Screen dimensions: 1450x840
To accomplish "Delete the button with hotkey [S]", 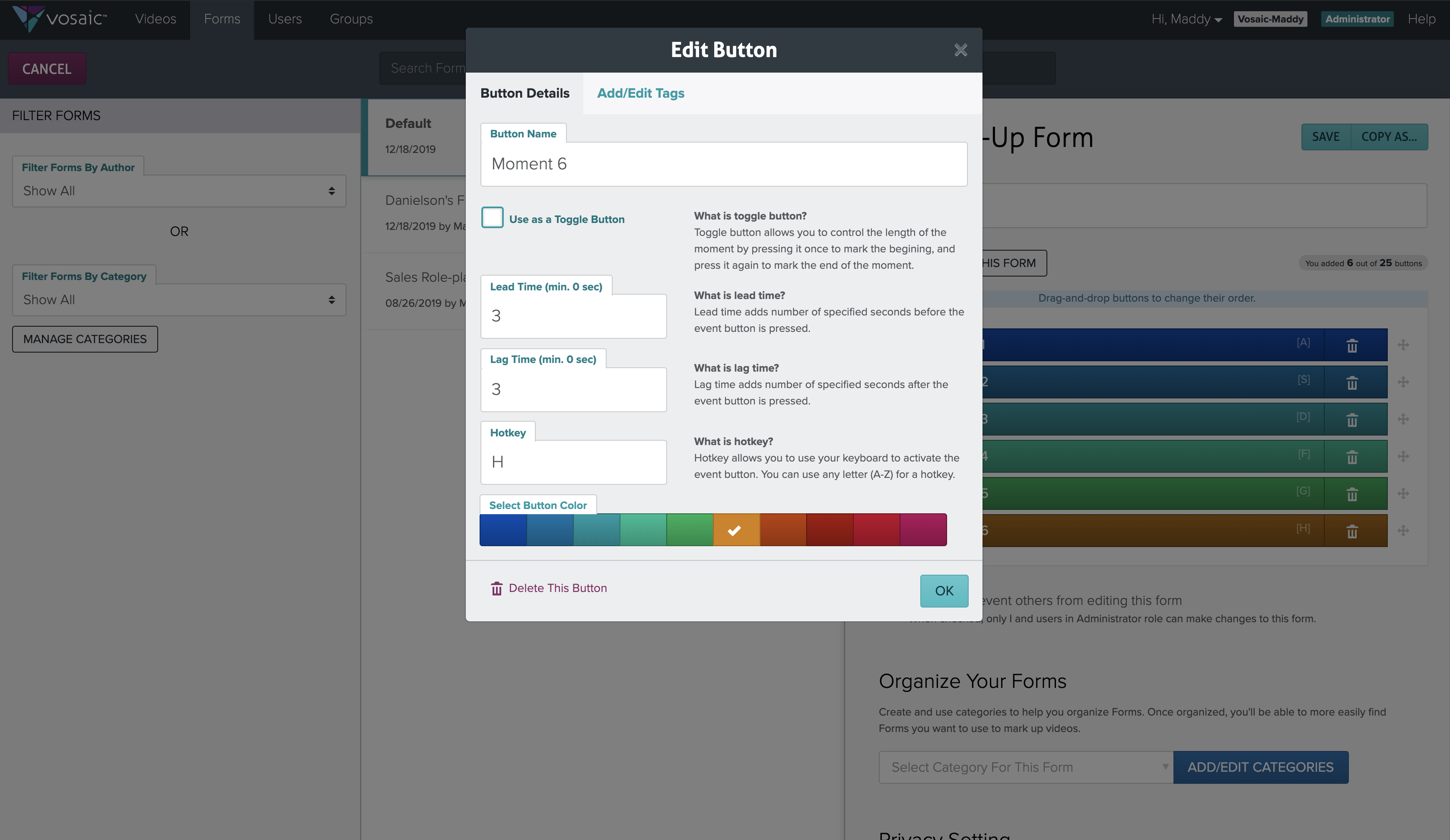I will tap(1352, 382).
